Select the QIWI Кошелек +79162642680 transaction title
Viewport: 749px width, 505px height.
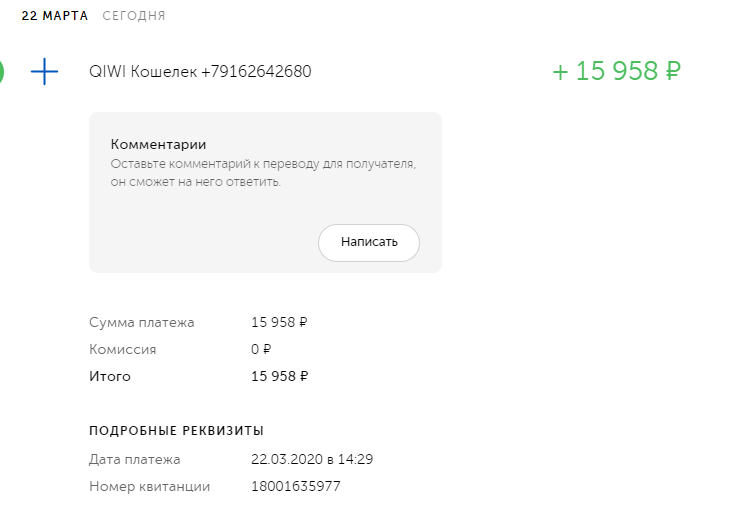point(200,72)
